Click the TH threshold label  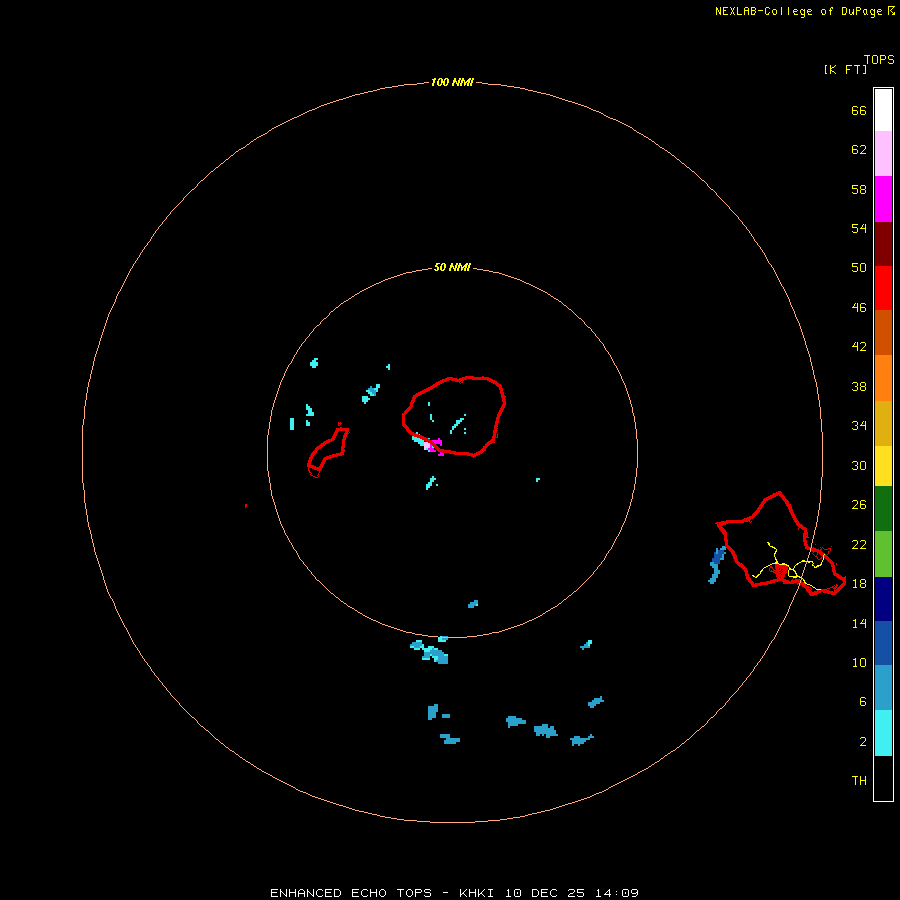859,780
